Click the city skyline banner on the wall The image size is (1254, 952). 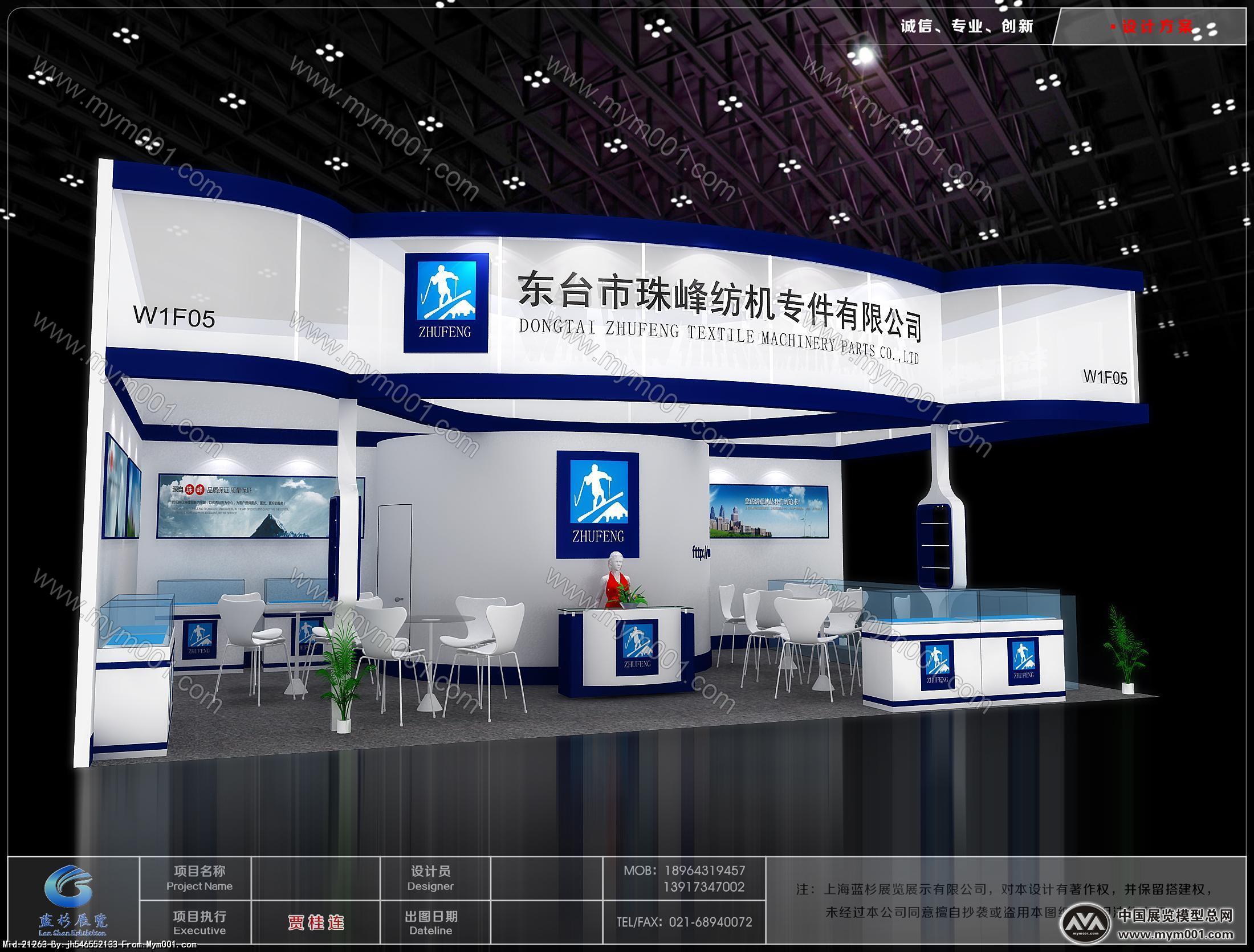768,511
